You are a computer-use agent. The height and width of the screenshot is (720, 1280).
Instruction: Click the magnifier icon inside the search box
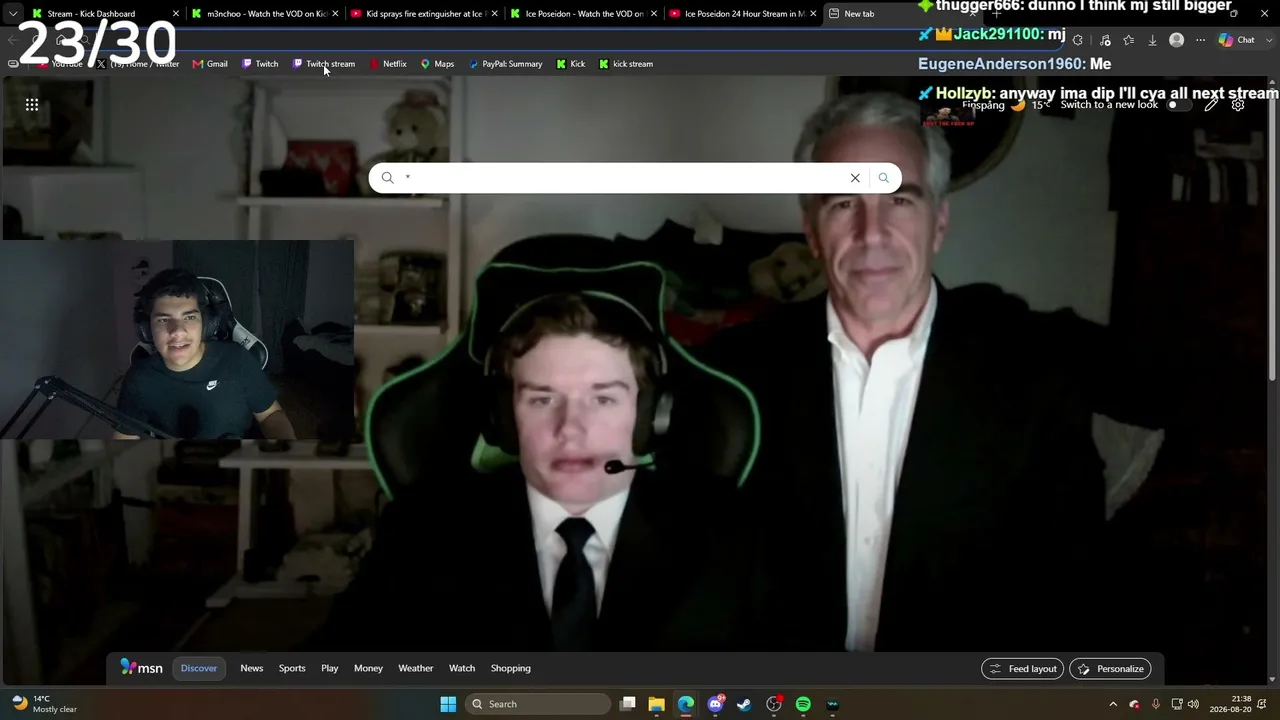pos(388,178)
